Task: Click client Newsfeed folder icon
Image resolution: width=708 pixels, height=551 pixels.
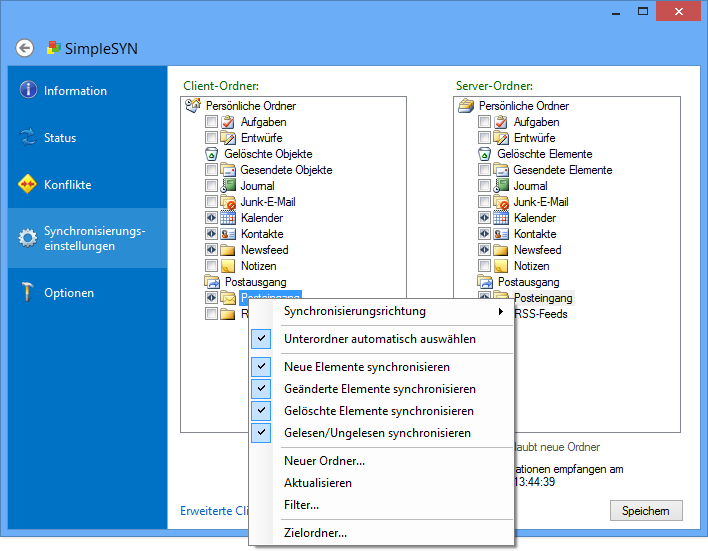Action: click(228, 250)
